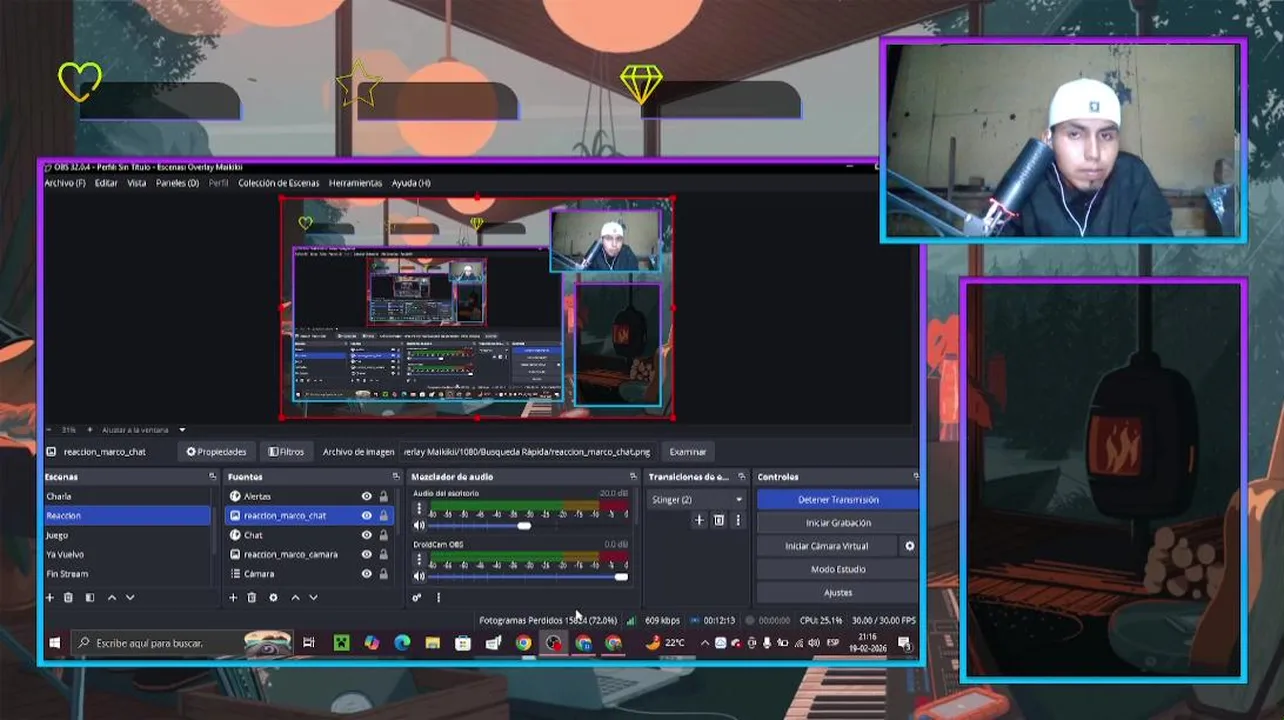Open Microsoft Edge from the taskbar
This screenshot has width=1284, height=720.
coord(402,643)
